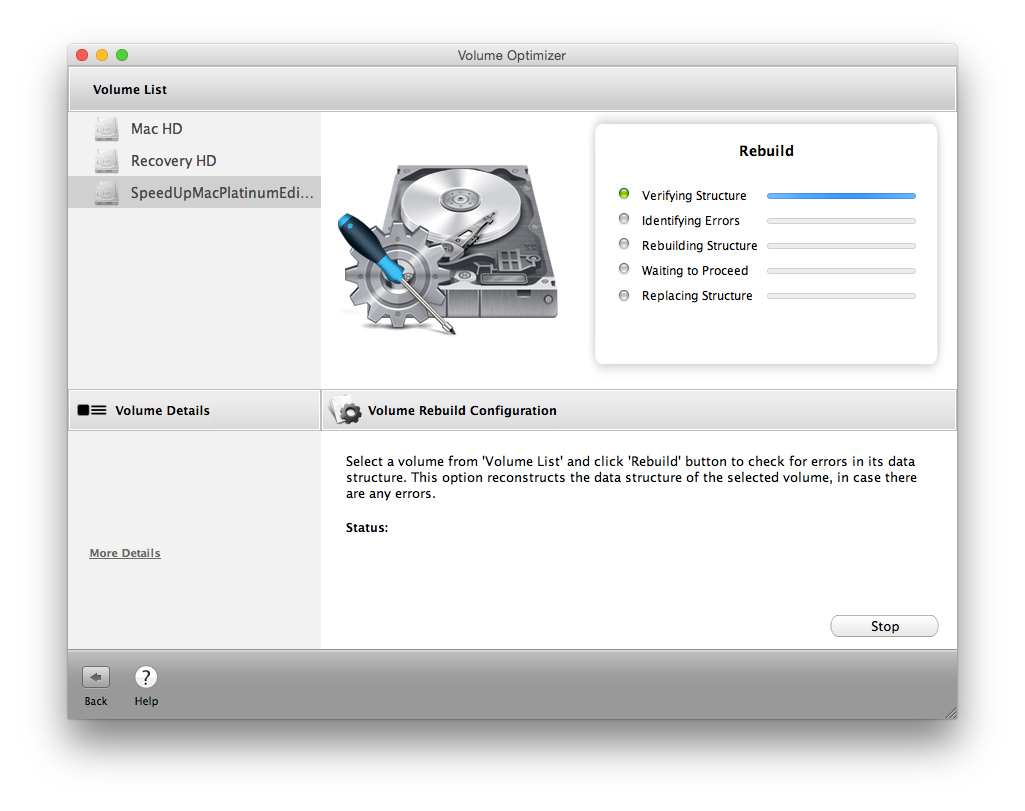Click the Back arrow icon

(x=95, y=677)
